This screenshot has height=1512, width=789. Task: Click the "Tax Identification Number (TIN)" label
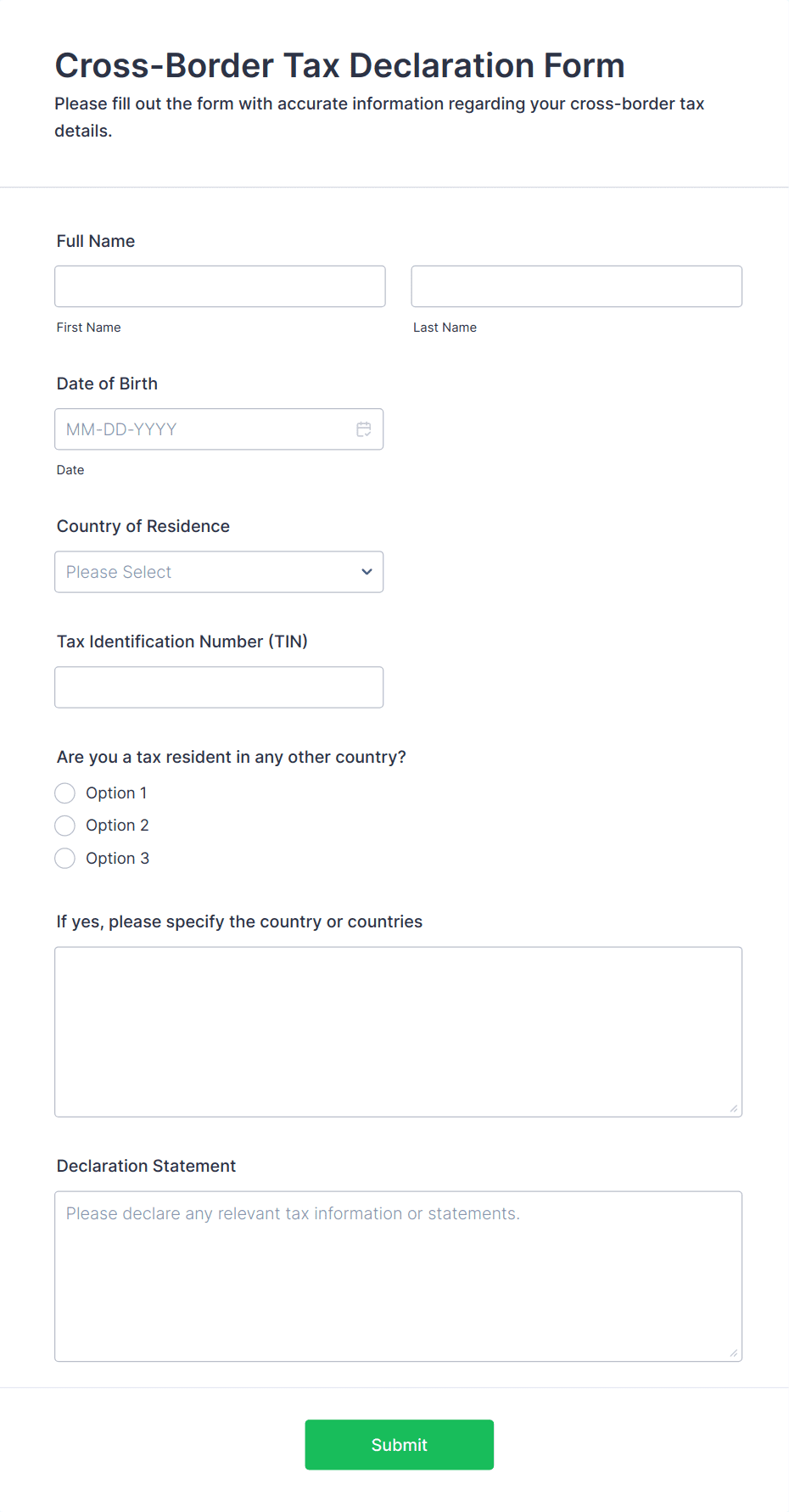click(182, 641)
